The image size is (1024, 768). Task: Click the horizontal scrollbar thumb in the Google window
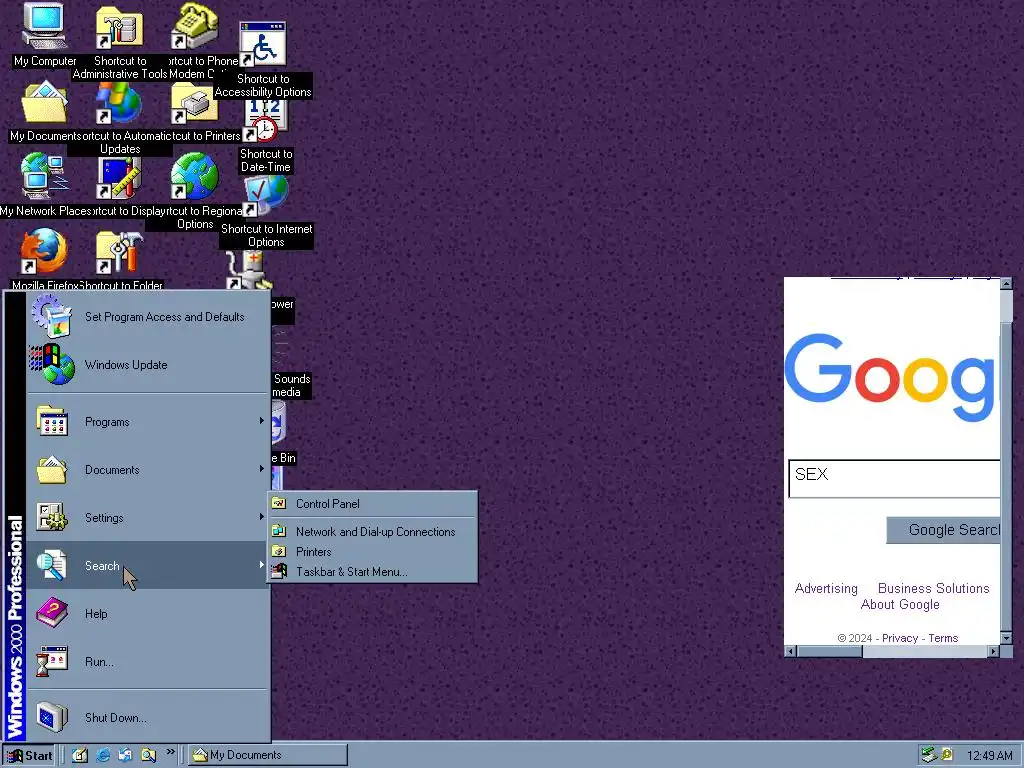coord(829,651)
